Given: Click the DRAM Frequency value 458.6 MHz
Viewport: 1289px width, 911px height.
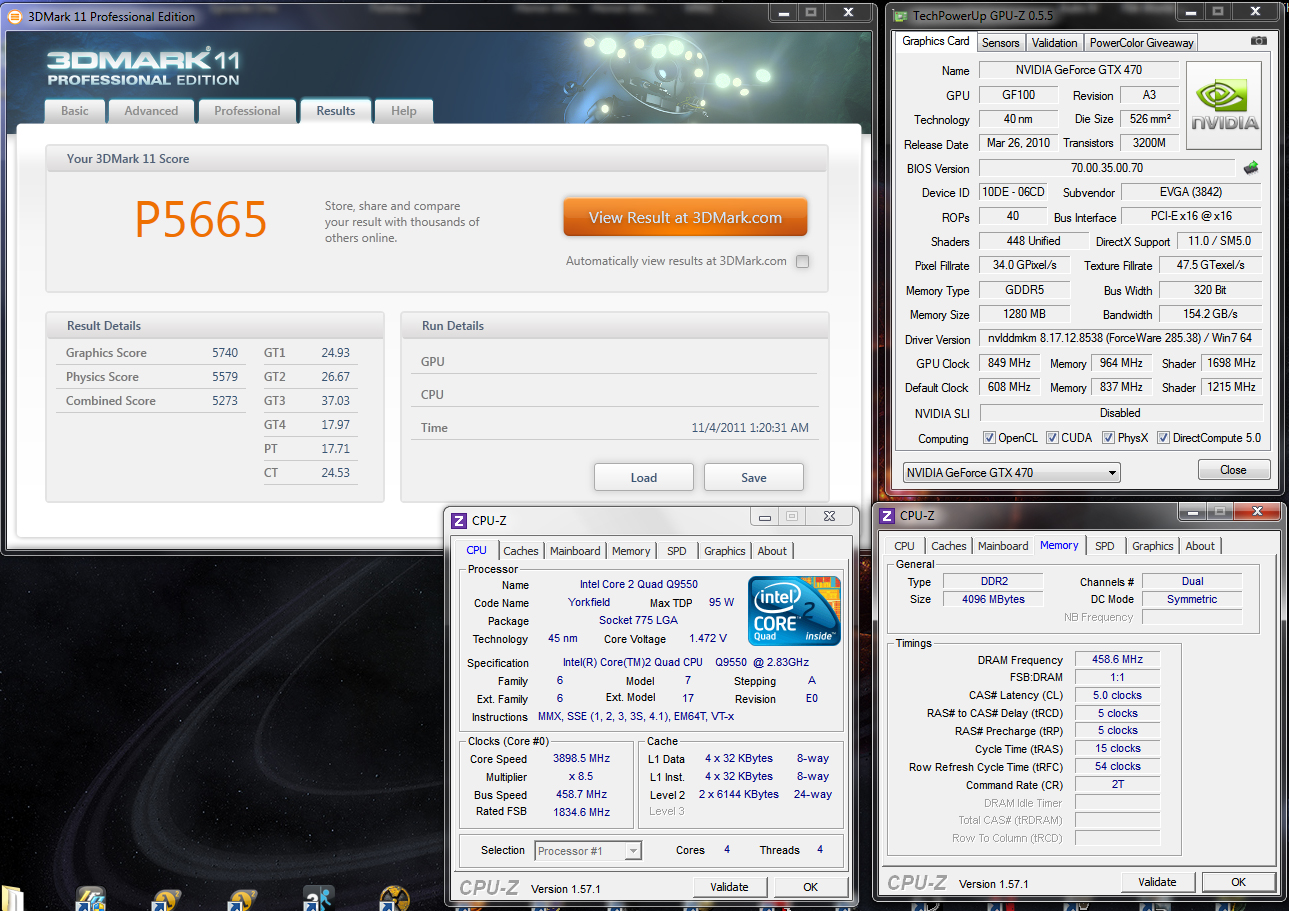Looking at the screenshot, I should tap(1117, 660).
